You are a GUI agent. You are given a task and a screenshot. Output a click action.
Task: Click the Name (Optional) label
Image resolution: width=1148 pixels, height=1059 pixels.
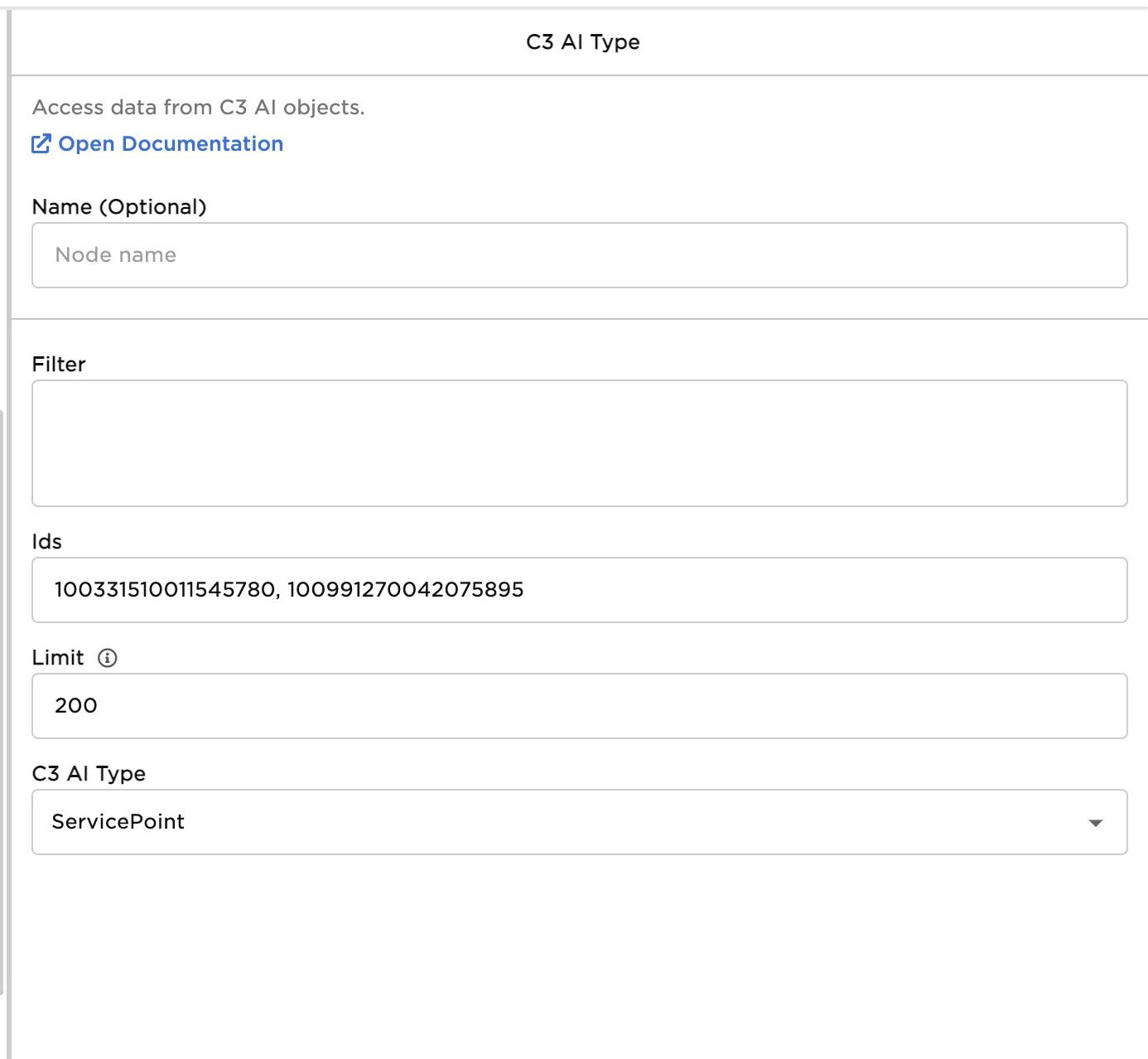tap(119, 207)
